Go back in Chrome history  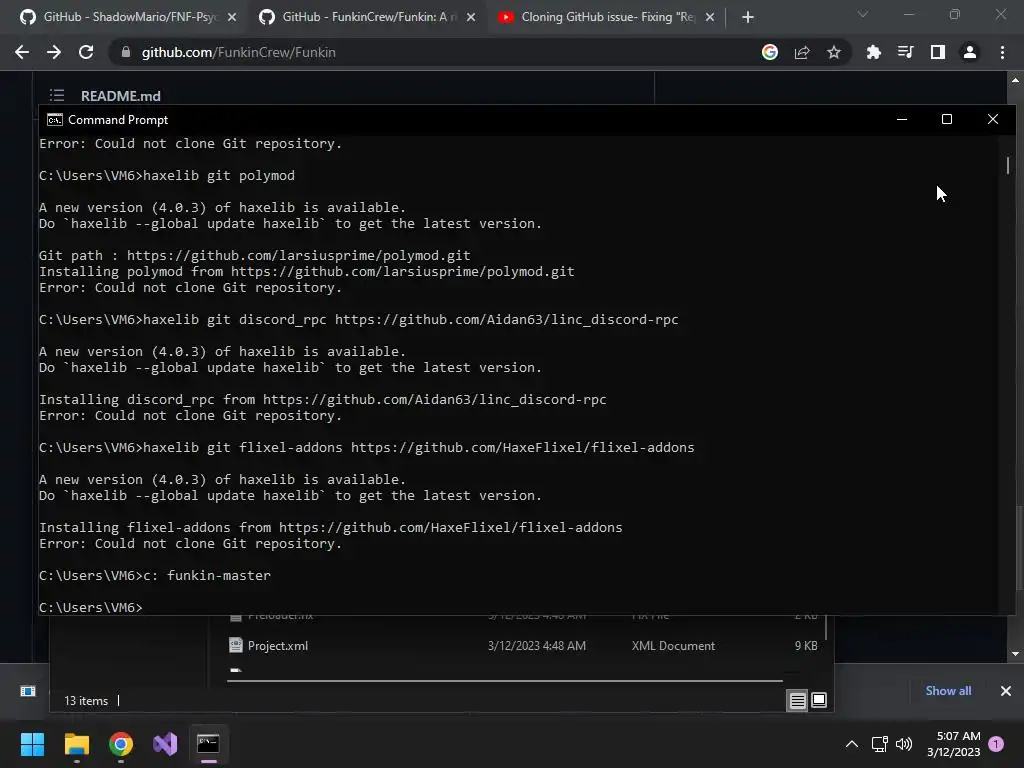coord(22,52)
